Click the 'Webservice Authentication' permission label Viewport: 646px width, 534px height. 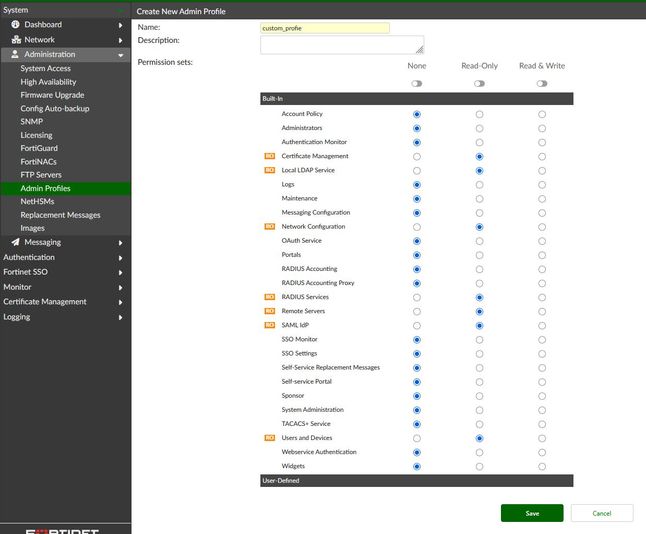pos(319,452)
